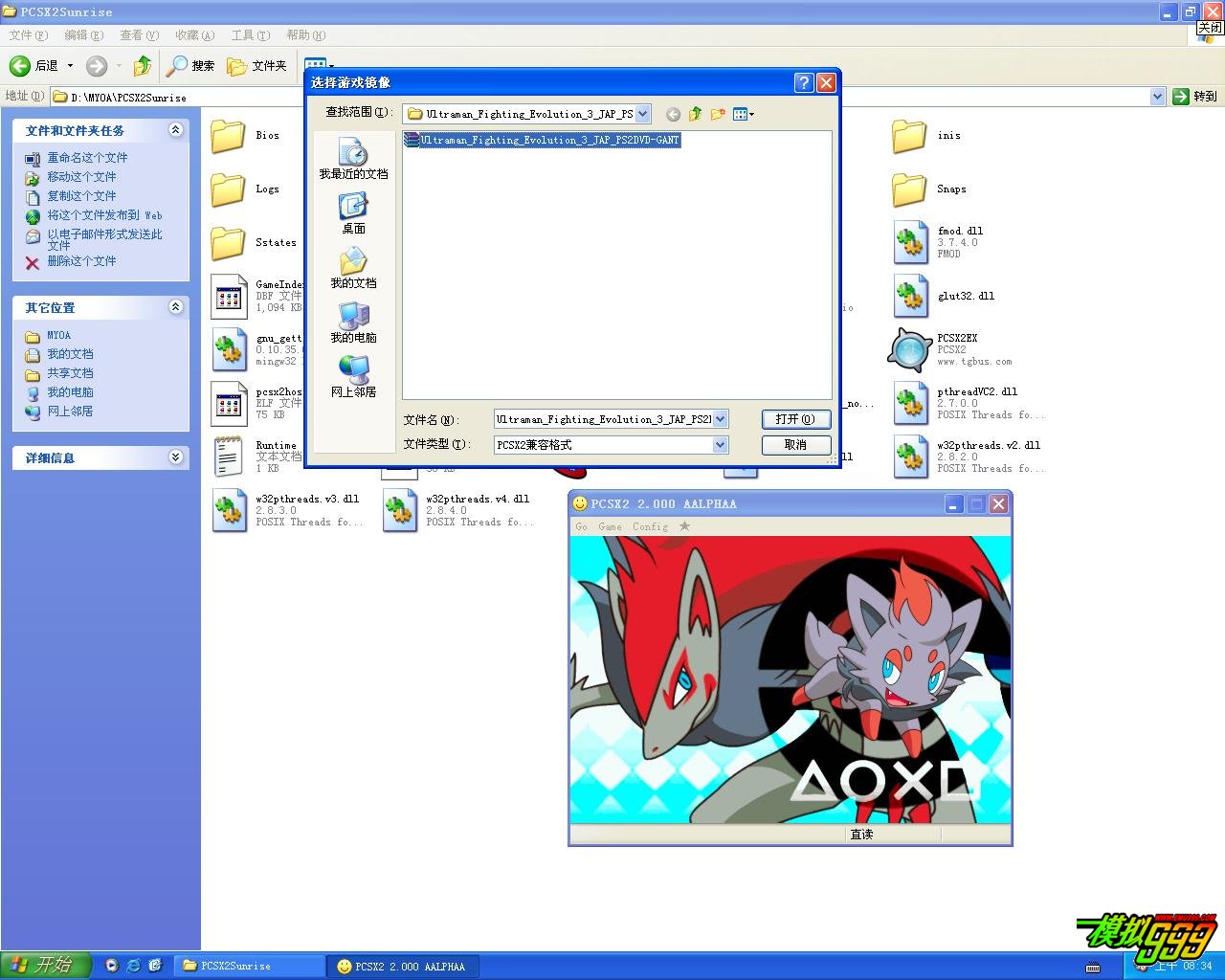Screen dimensions: 1225x980
Task: Open Explorer Help (帮助) menu
Action: coord(305,35)
